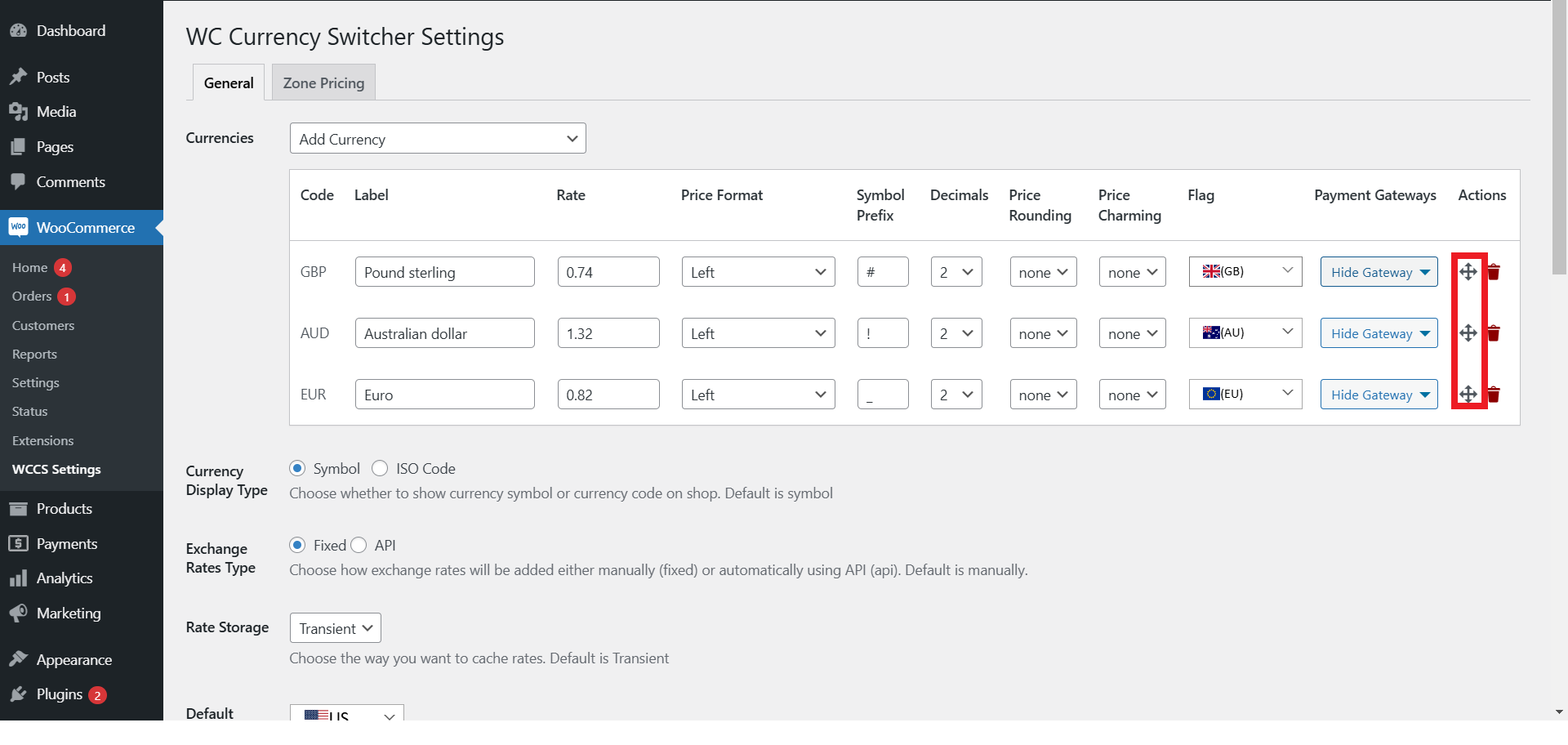This screenshot has width=1568, height=745.
Task: Click the Australian dollar label field
Action: [445, 333]
